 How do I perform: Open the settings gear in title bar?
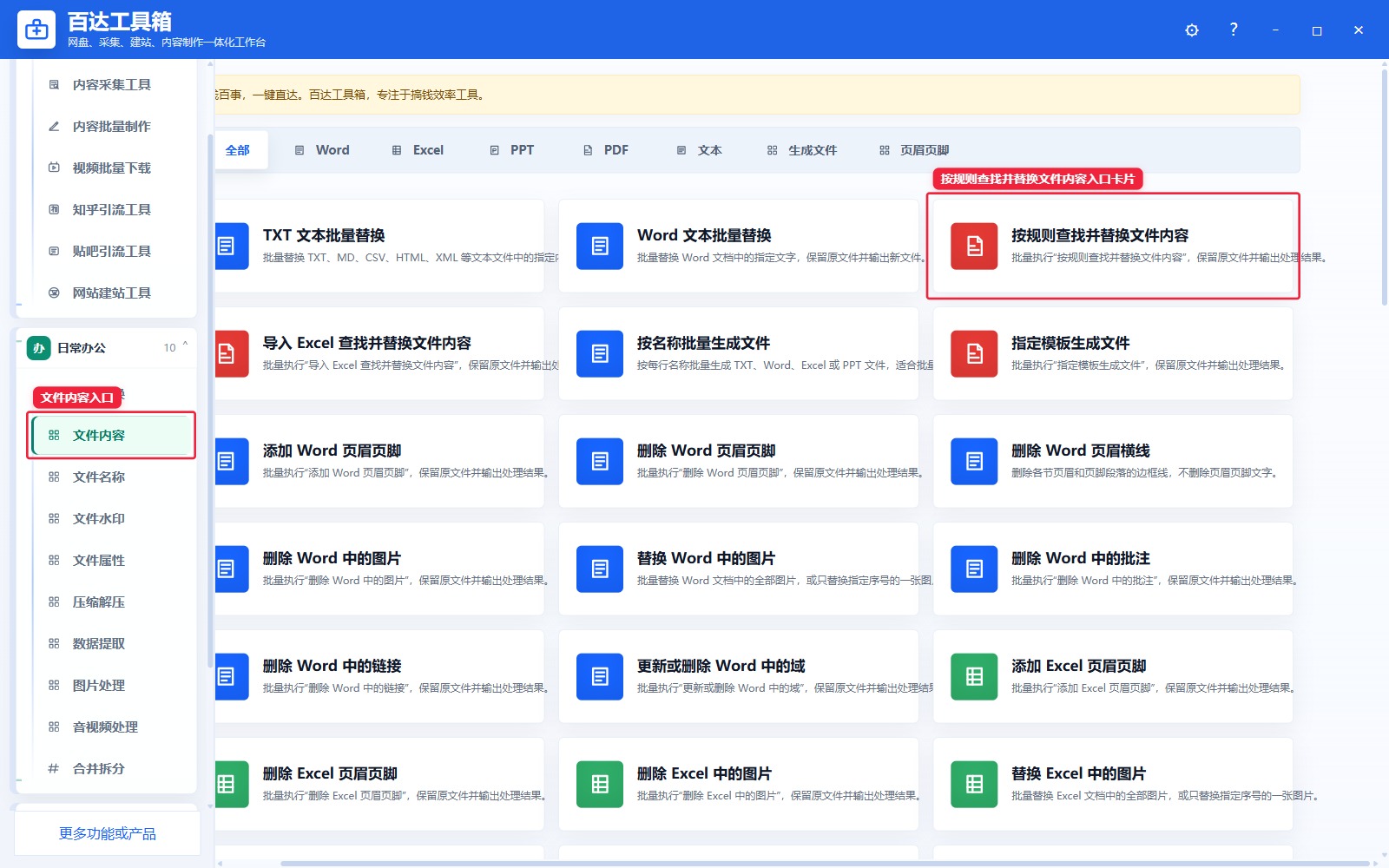(1192, 30)
